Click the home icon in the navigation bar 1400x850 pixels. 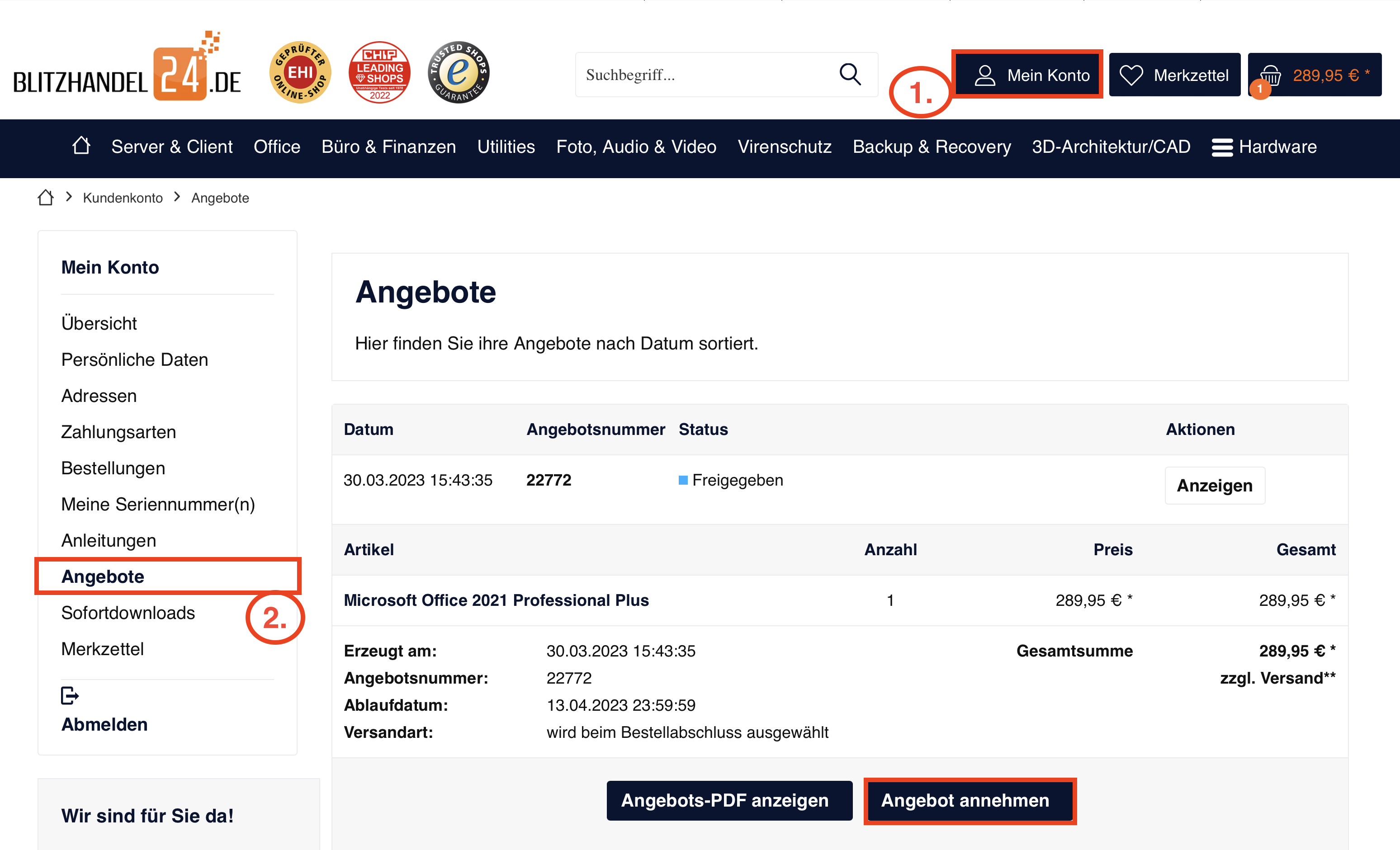(80, 146)
